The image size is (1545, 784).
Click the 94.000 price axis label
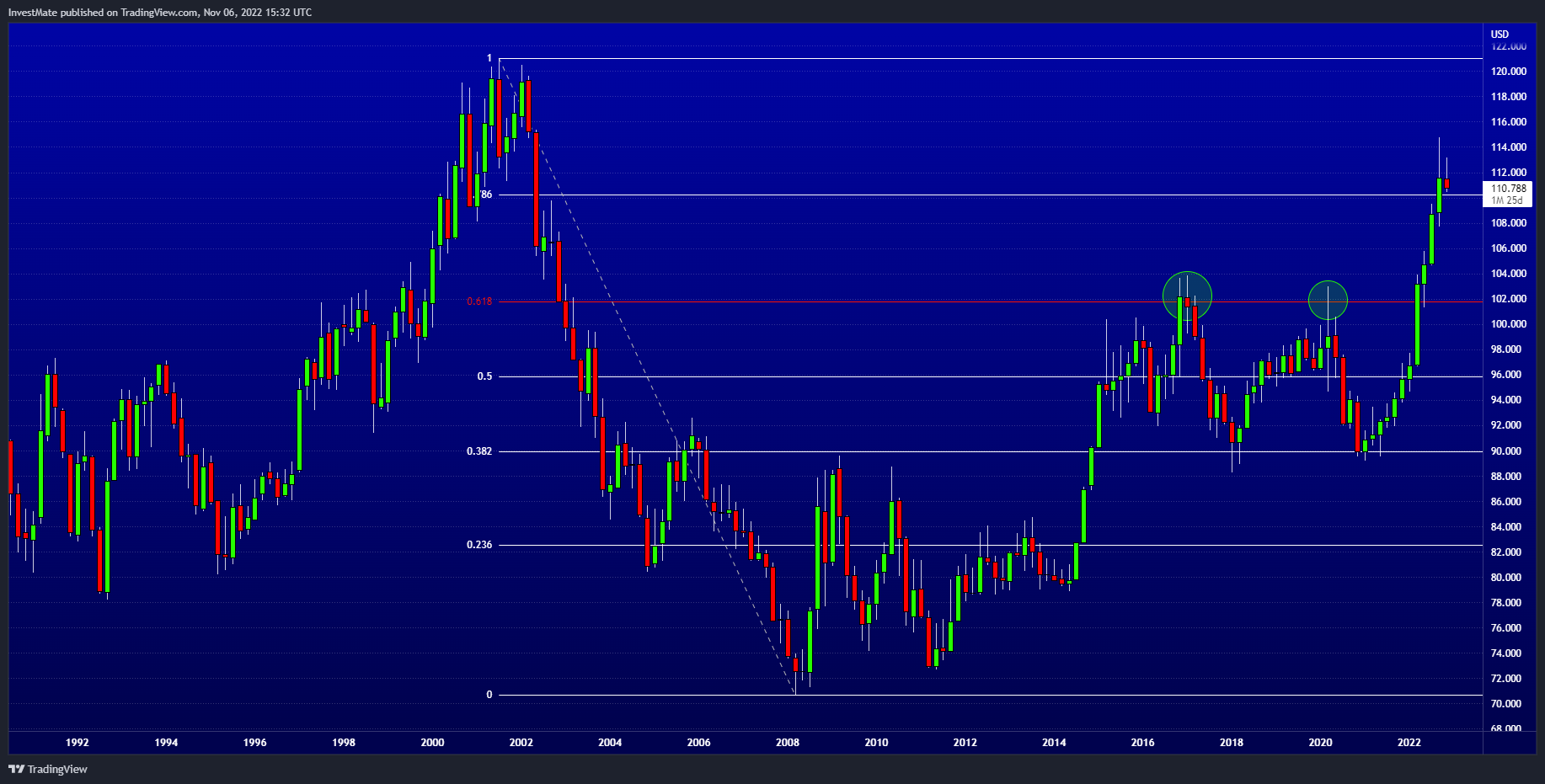[1508, 400]
